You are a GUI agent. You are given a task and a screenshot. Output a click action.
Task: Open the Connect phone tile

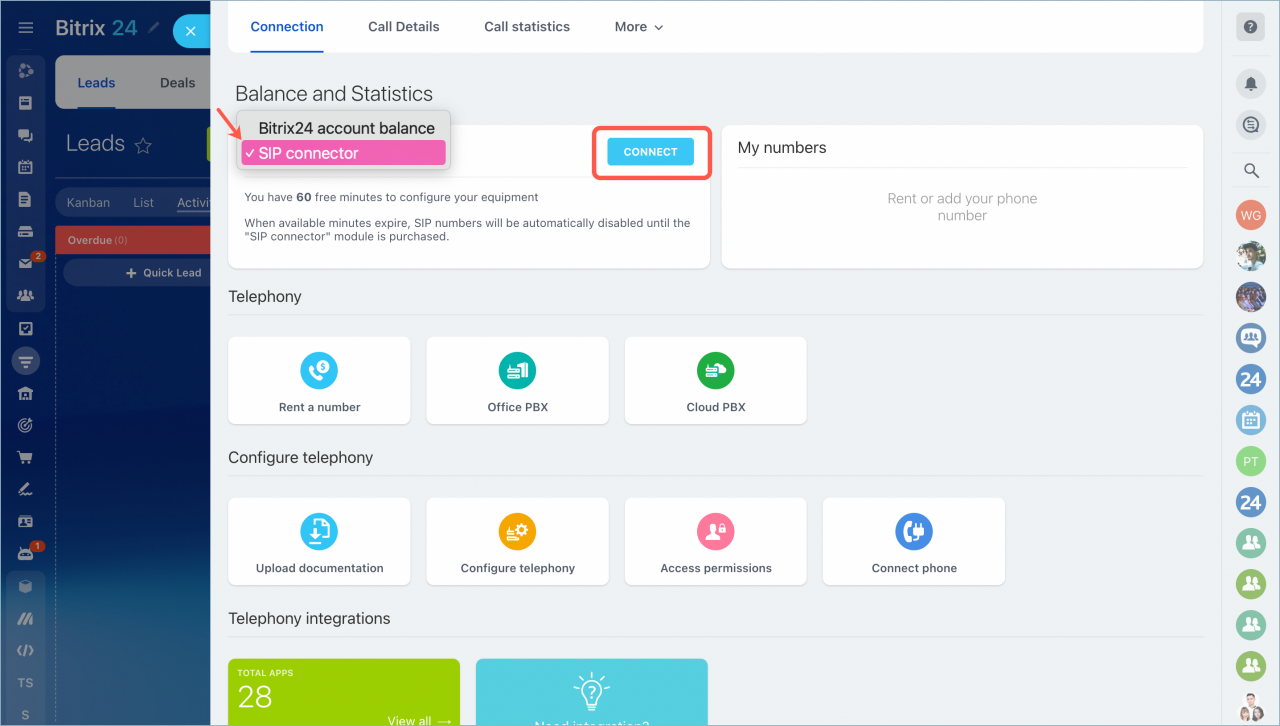[x=914, y=541]
